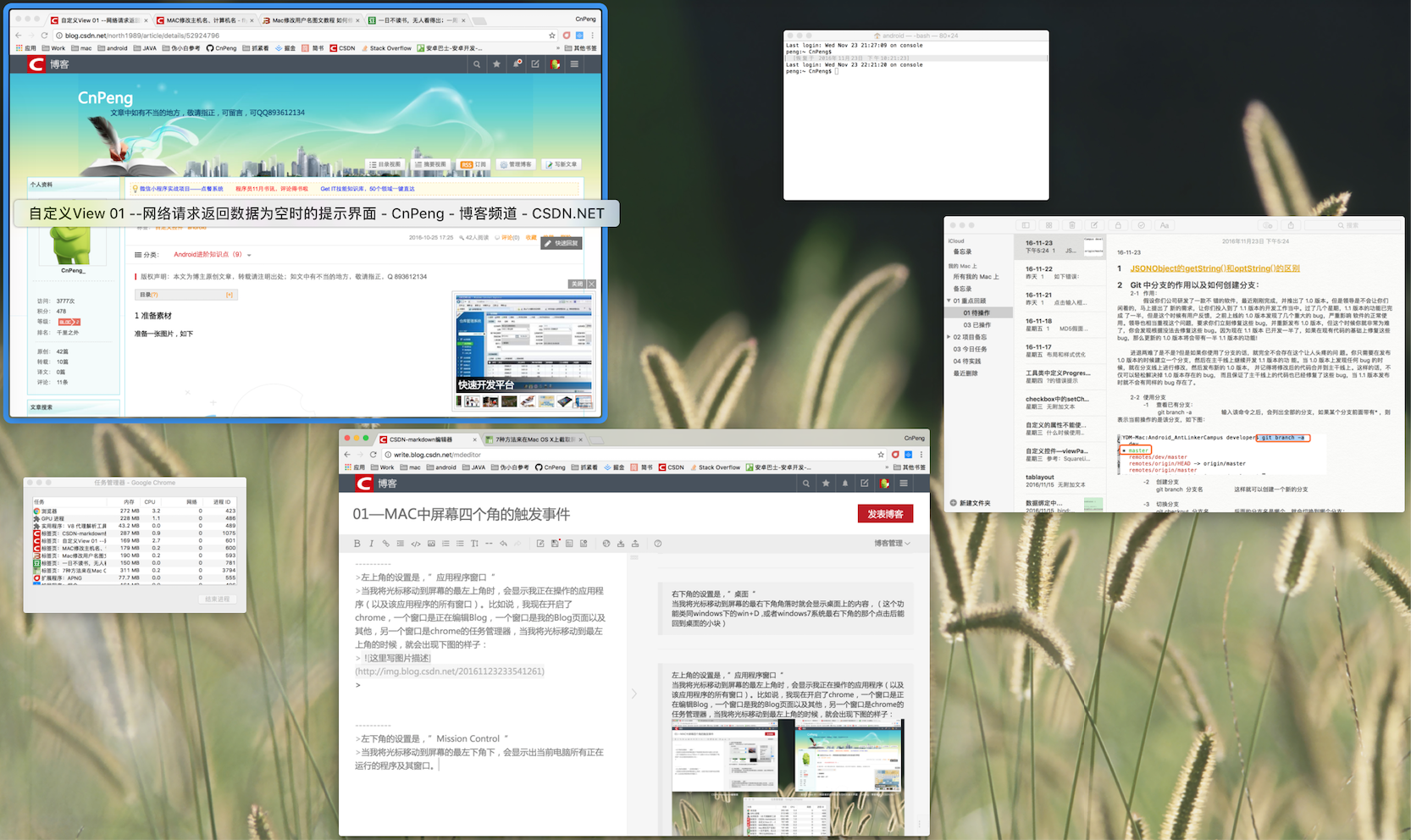1411x840 pixels.
Task: Click the search magnifier in CnPeng blog window header
Action: [x=477, y=64]
